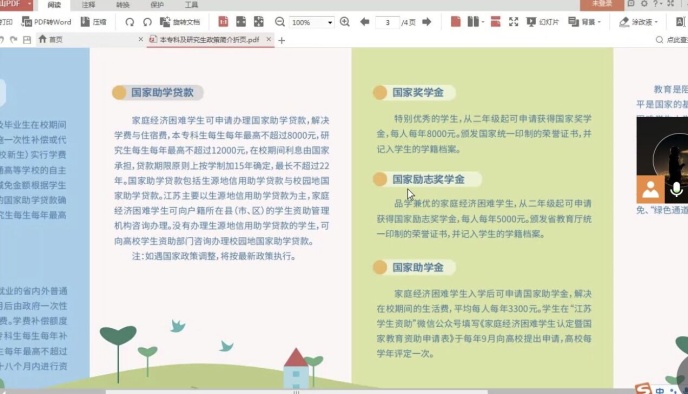
Task: Go to the previous page arrow
Action: pyautogui.click(x=365, y=21)
